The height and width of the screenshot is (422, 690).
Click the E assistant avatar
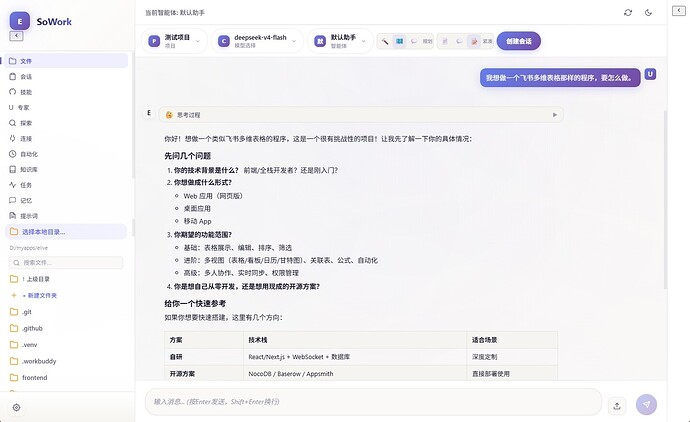point(149,113)
